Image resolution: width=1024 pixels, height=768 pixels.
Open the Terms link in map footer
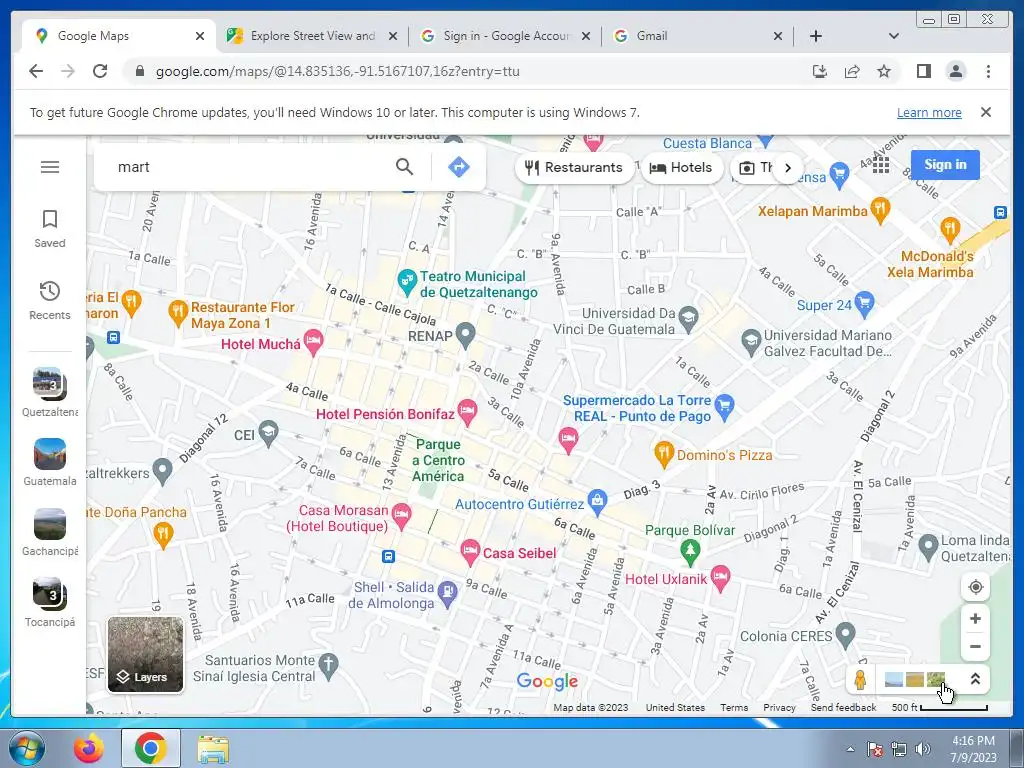[x=734, y=707]
